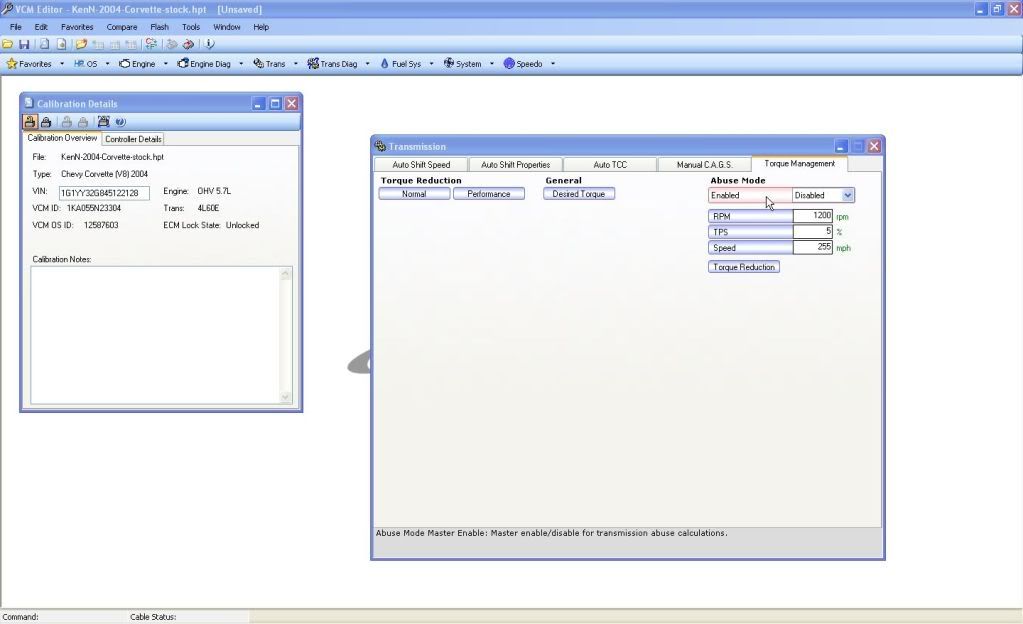This screenshot has width=1023, height=624.
Task: Open the Performance torque reduction table
Action: pyautogui.click(x=488, y=194)
